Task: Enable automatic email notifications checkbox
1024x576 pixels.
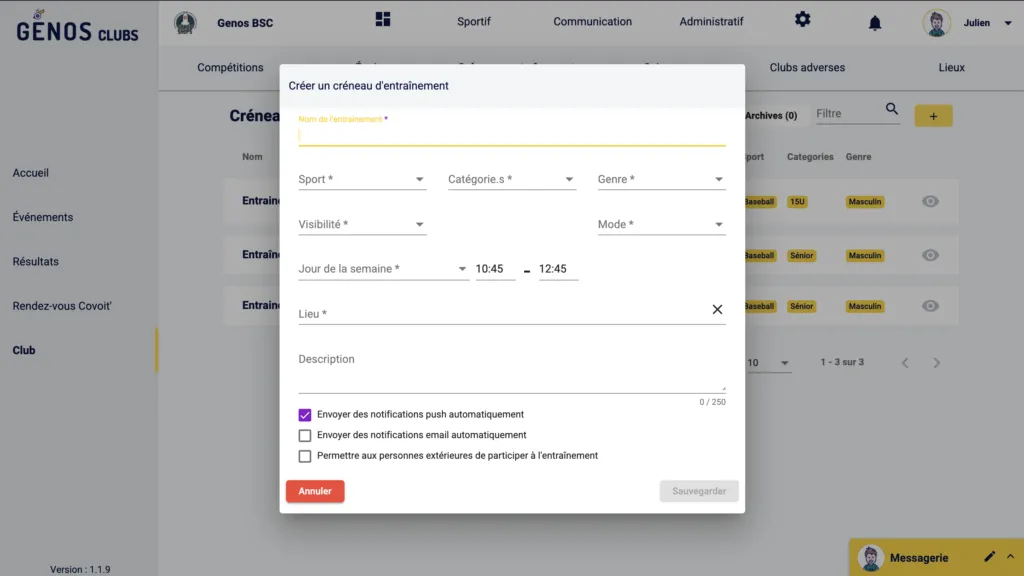Action: [x=305, y=436]
